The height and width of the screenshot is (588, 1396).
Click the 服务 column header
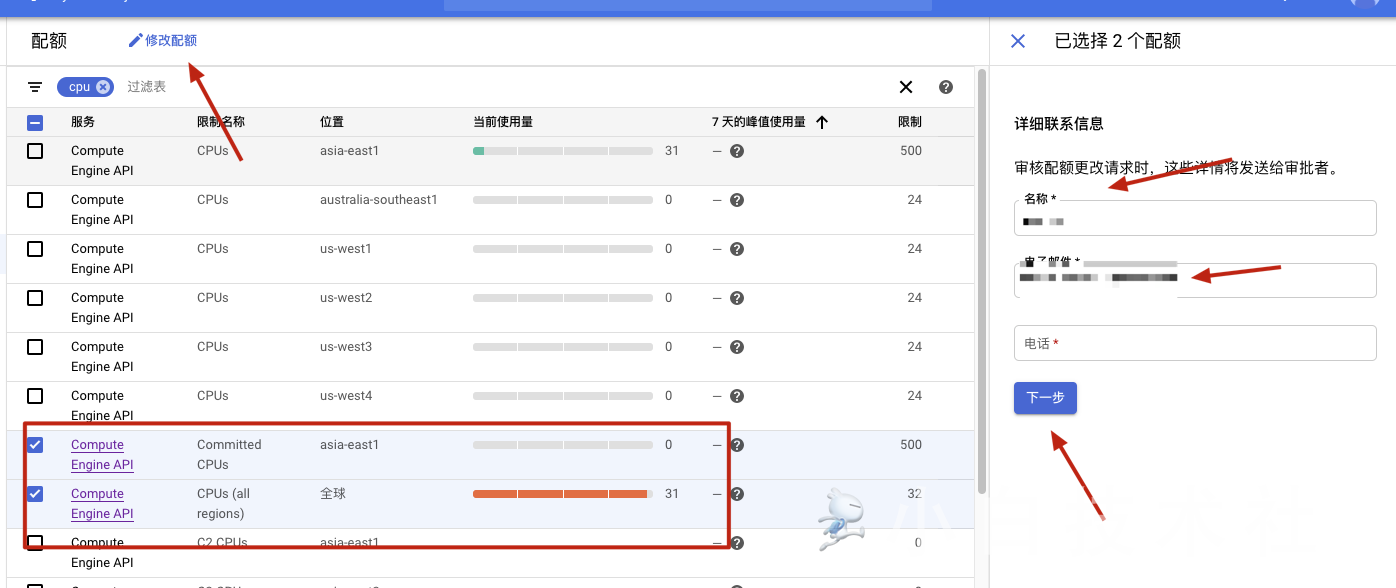click(x=83, y=122)
